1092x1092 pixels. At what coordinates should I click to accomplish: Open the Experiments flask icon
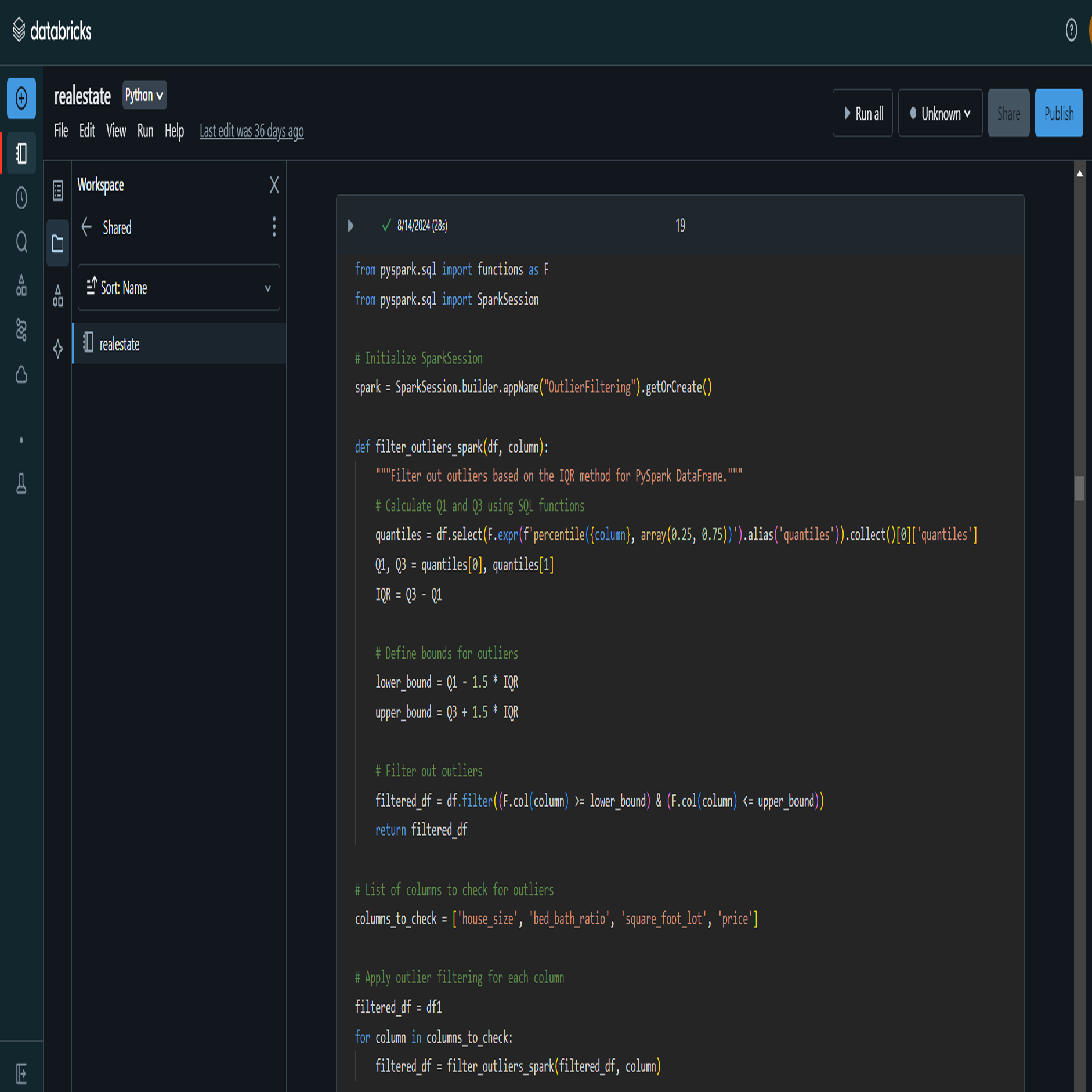pos(21,483)
